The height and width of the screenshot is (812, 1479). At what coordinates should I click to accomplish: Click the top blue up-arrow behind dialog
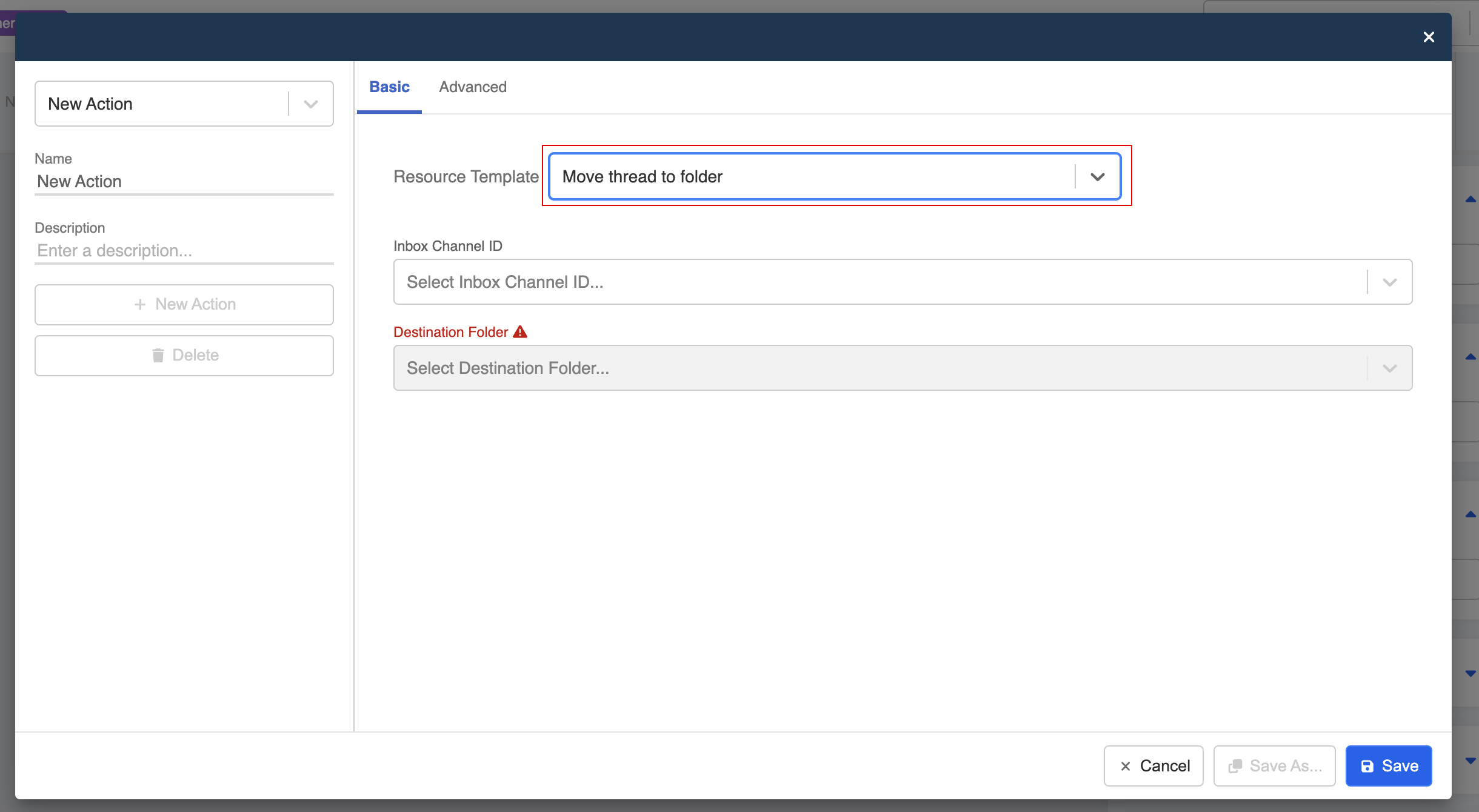(1471, 199)
